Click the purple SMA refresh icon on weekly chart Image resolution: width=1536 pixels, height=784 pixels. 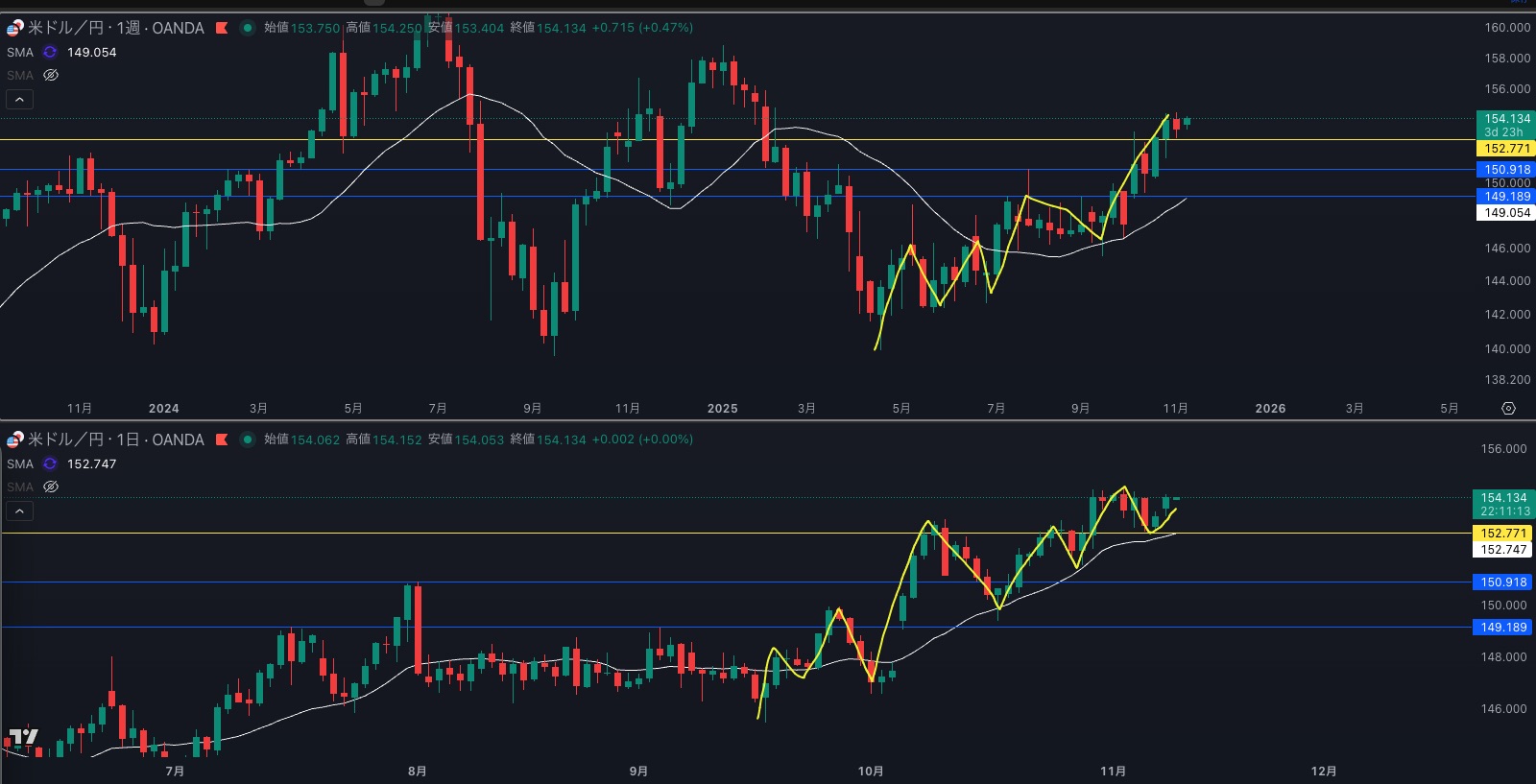50,53
